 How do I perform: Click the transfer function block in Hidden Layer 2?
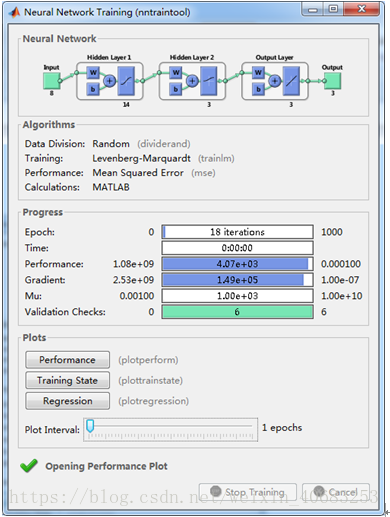coord(209,81)
